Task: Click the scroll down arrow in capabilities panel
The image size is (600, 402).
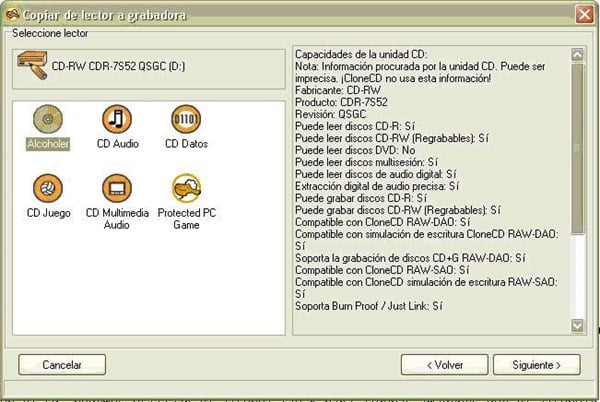Action: (x=577, y=326)
